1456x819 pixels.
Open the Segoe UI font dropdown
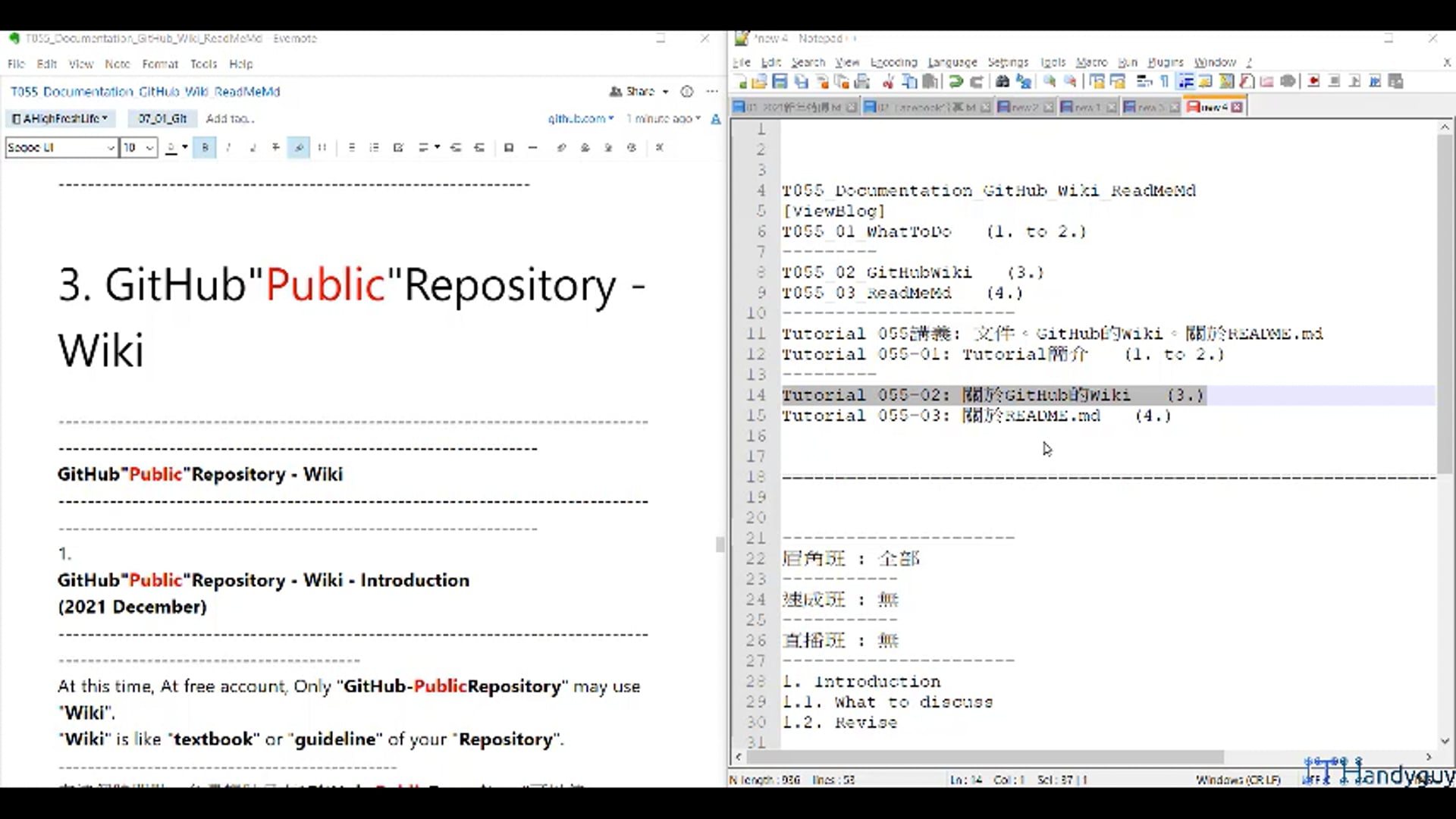coord(61,147)
